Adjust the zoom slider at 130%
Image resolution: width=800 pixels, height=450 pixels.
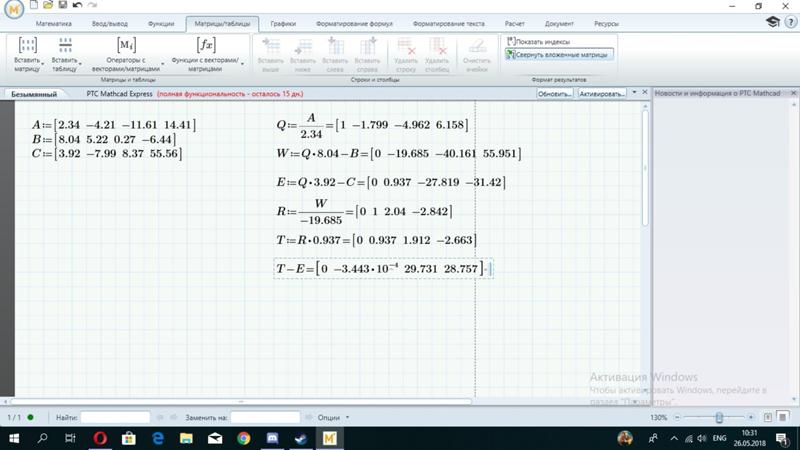718,417
